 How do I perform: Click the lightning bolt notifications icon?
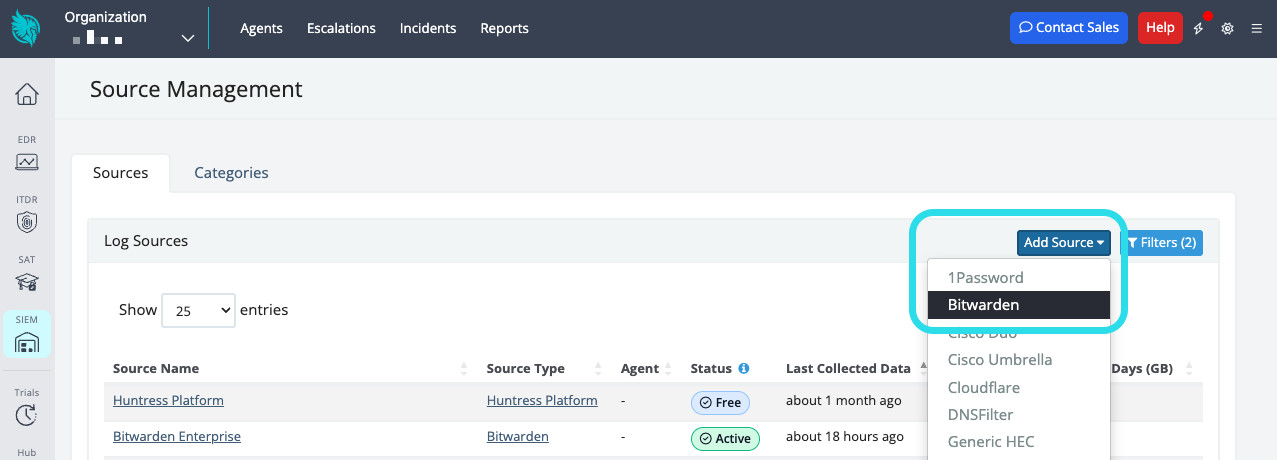(x=1199, y=28)
